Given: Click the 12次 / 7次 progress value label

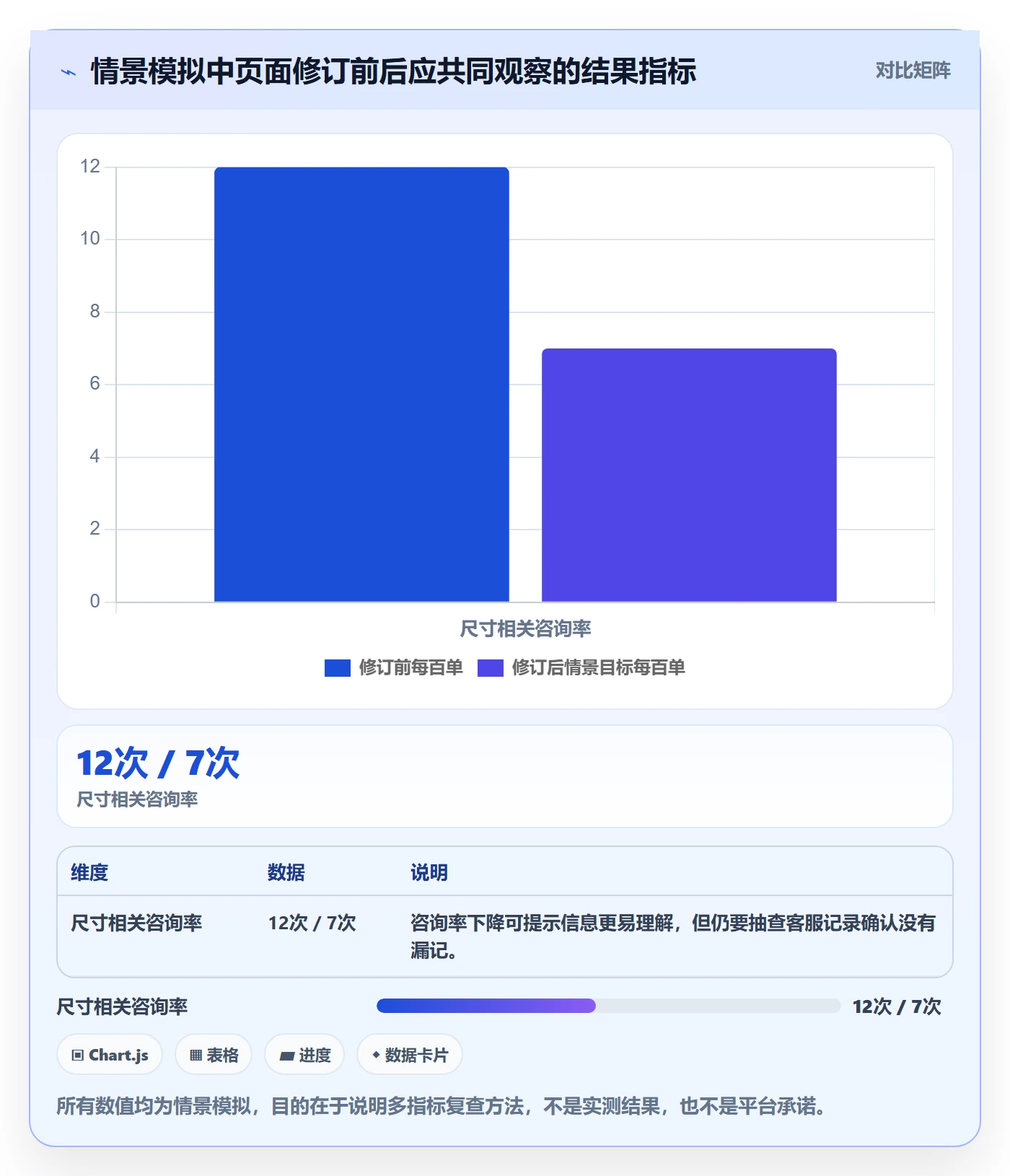Looking at the screenshot, I should click(x=897, y=1006).
